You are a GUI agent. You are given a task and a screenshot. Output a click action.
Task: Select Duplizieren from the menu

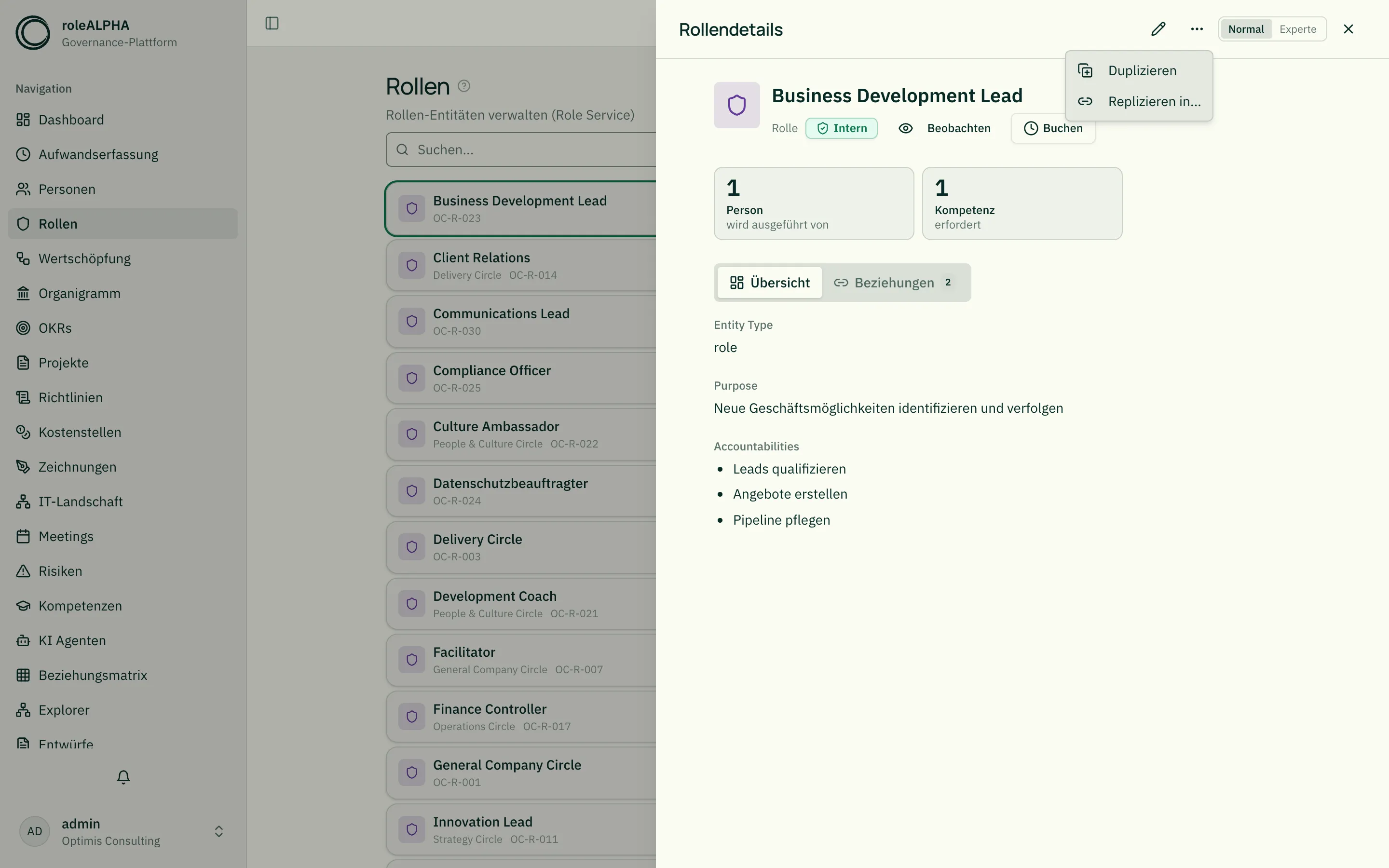(x=1139, y=70)
